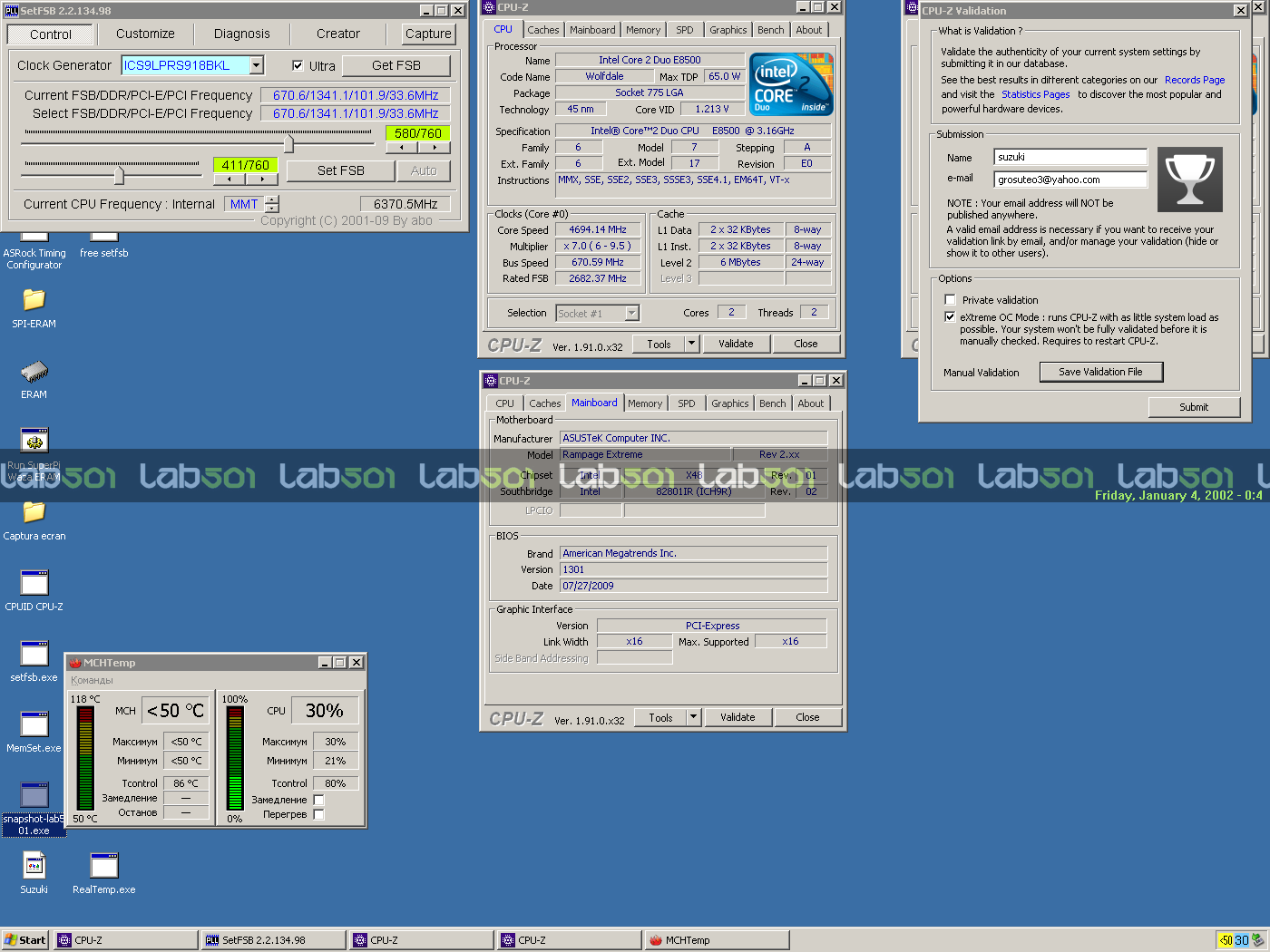
Task: Click MMT frequency stepper arrows
Action: [x=271, y=204]
